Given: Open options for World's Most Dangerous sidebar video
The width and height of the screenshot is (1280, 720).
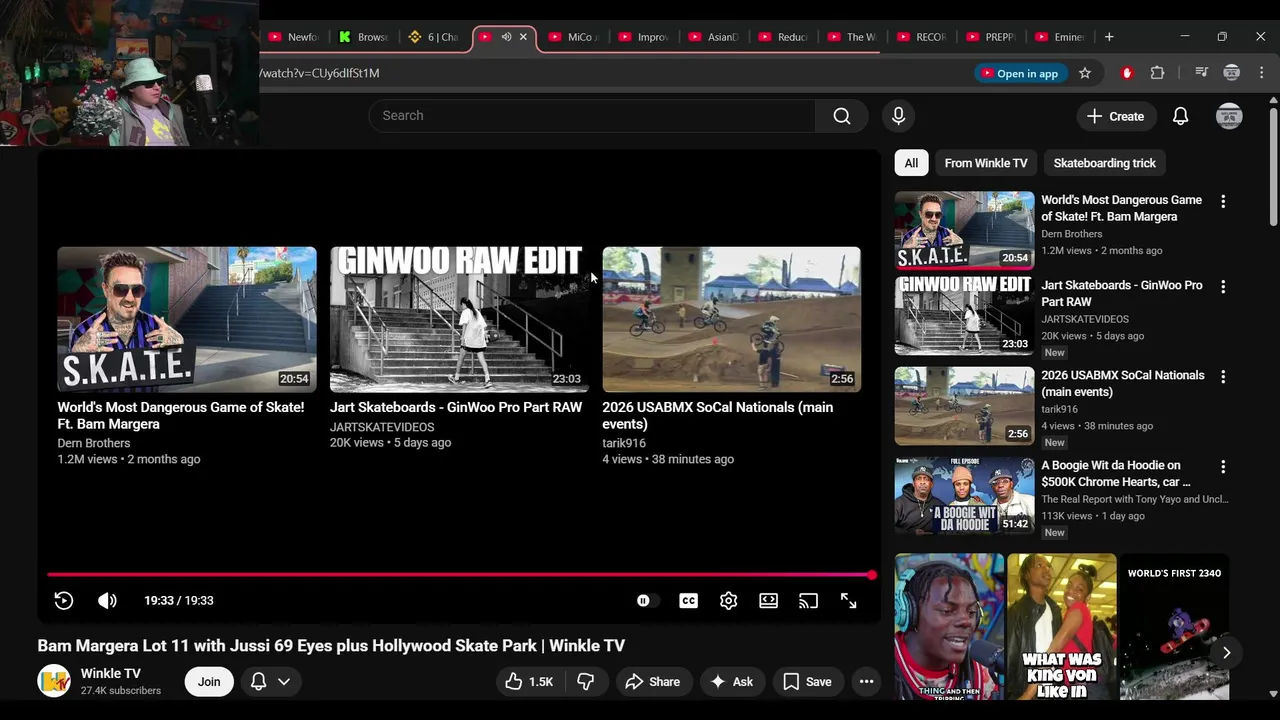Looking at the screenshot, I should tap(1222, 201).
